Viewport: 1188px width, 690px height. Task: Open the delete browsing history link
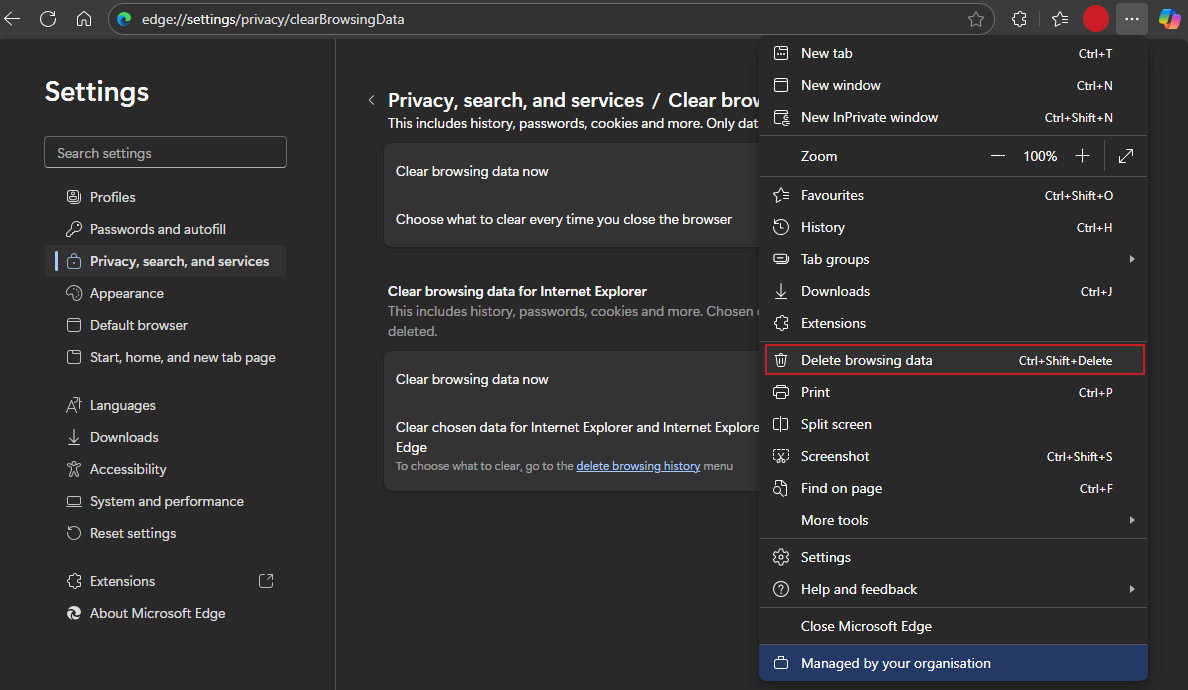(638, 466)
